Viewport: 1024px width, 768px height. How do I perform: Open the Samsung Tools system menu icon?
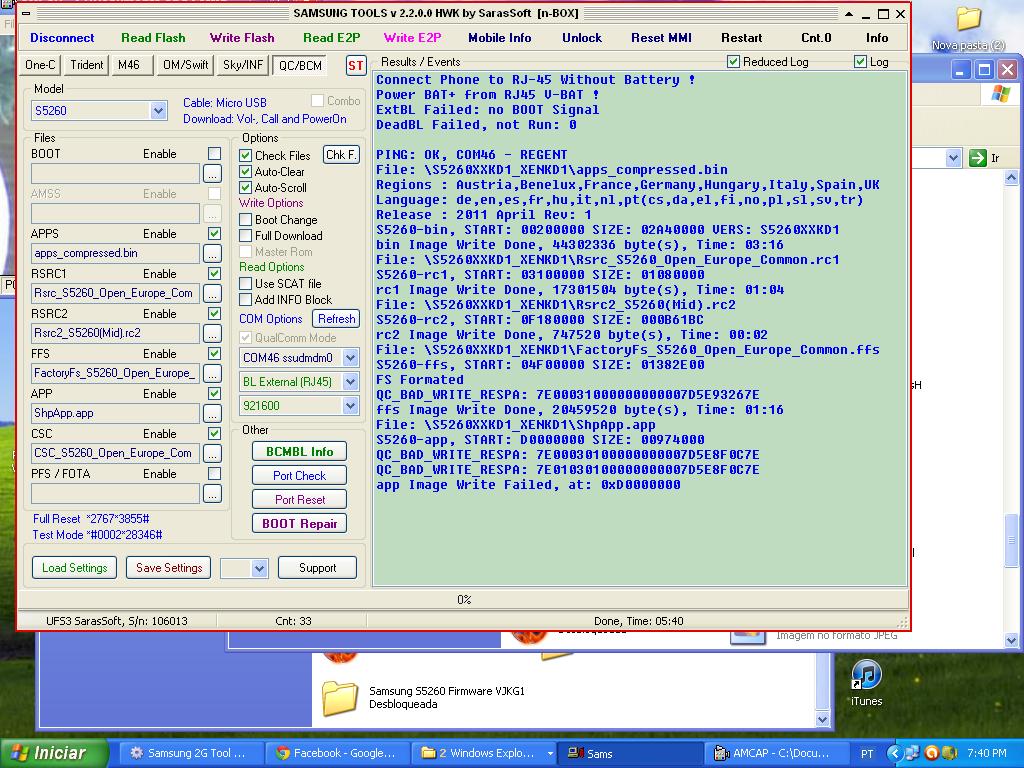(x=26, y=13)
